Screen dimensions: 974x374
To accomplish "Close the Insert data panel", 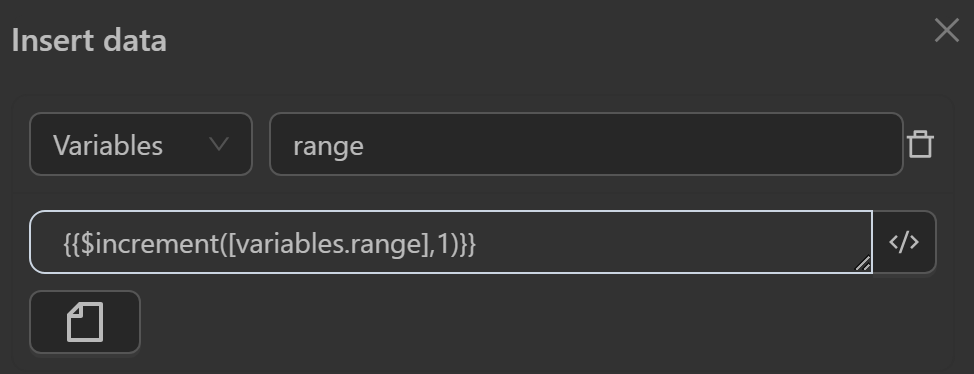I will click(x=947, y=30).
